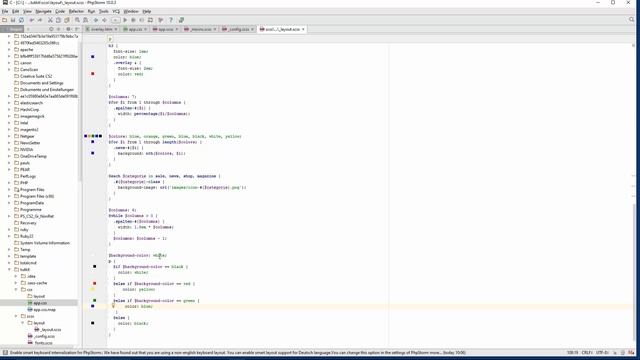Click red gutter swatch beside .overlay color: red
This screenshot has width=640, height=360.
[x=93, y=74]
